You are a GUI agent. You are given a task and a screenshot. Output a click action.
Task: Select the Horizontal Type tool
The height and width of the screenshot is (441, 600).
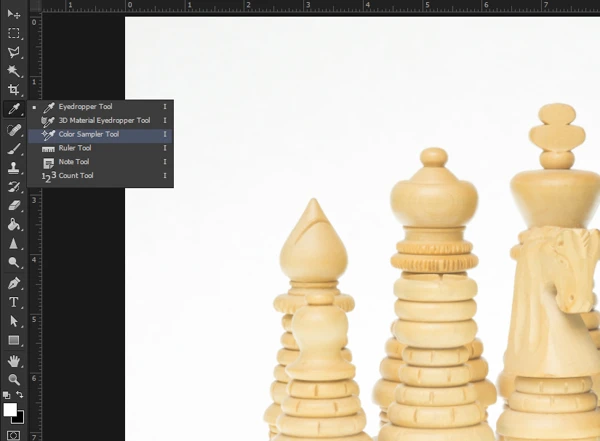point(14,301)
